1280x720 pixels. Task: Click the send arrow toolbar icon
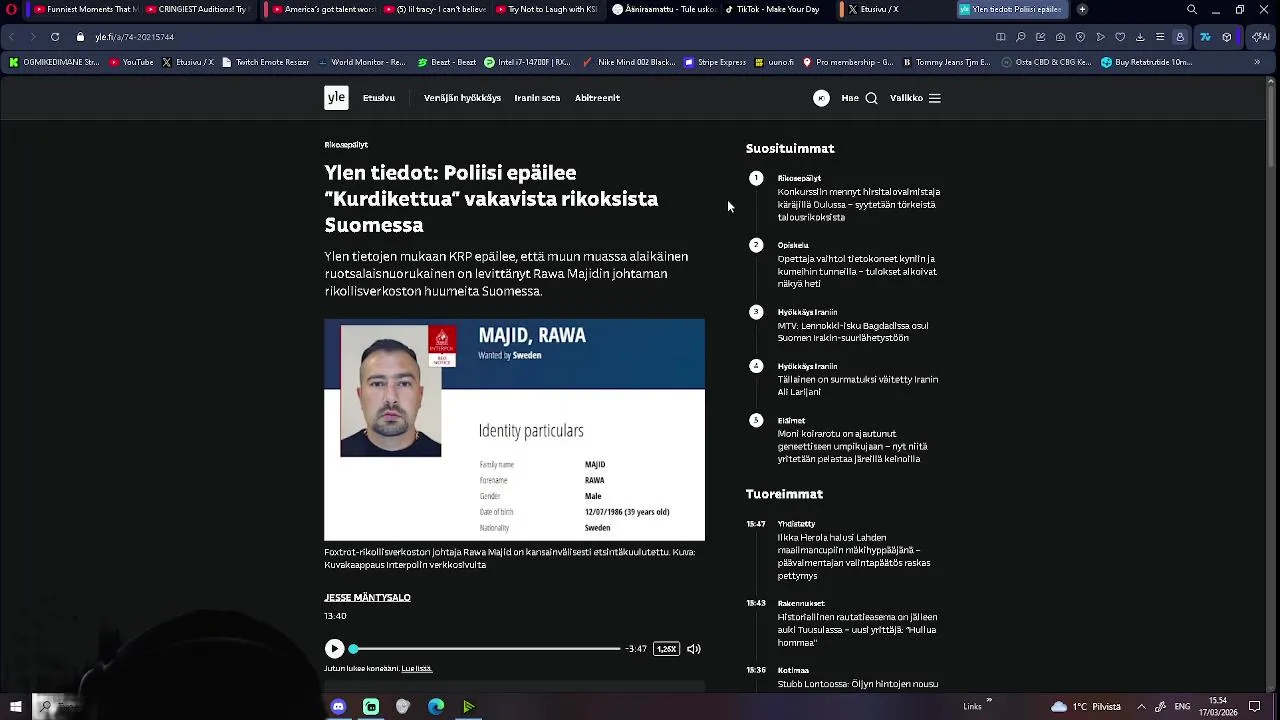coord(1100,37)
